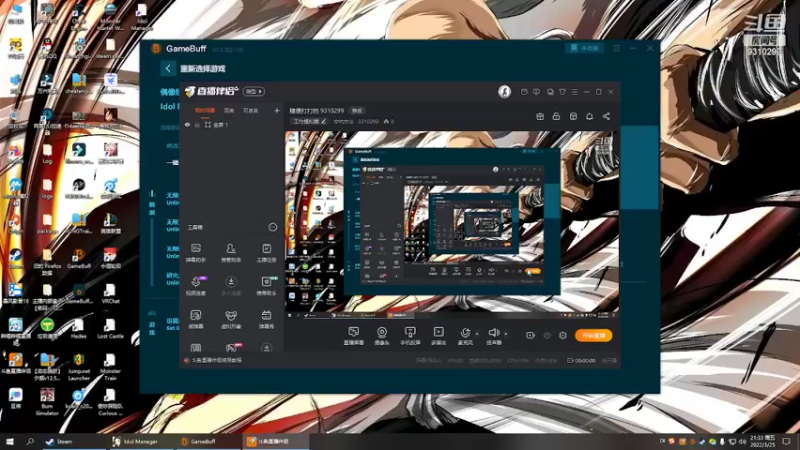The height and width of the screenshot is (450, 800).
Task: Click the gift box icon above preview
Action: pyautogui.click(x=540, y=116)
